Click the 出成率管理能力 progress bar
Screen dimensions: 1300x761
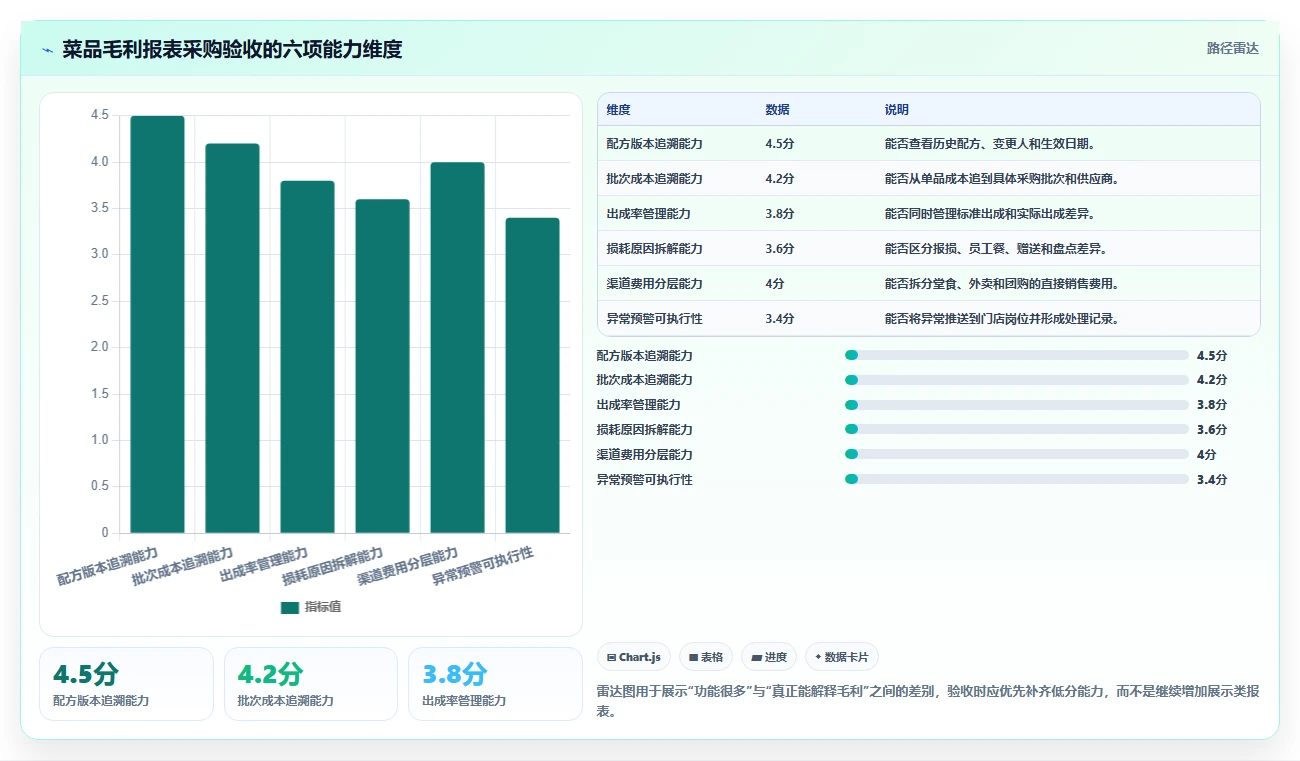(x=1016, y=405)
